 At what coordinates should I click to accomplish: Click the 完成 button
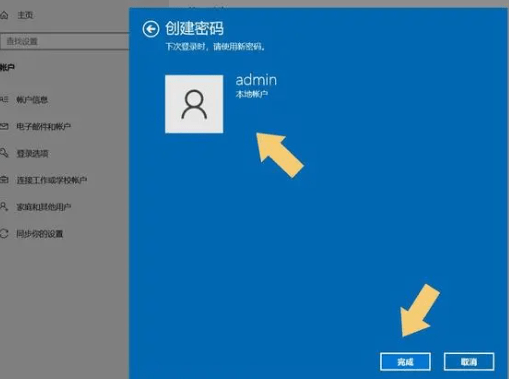pyautogui.click(x=405, y=362)
